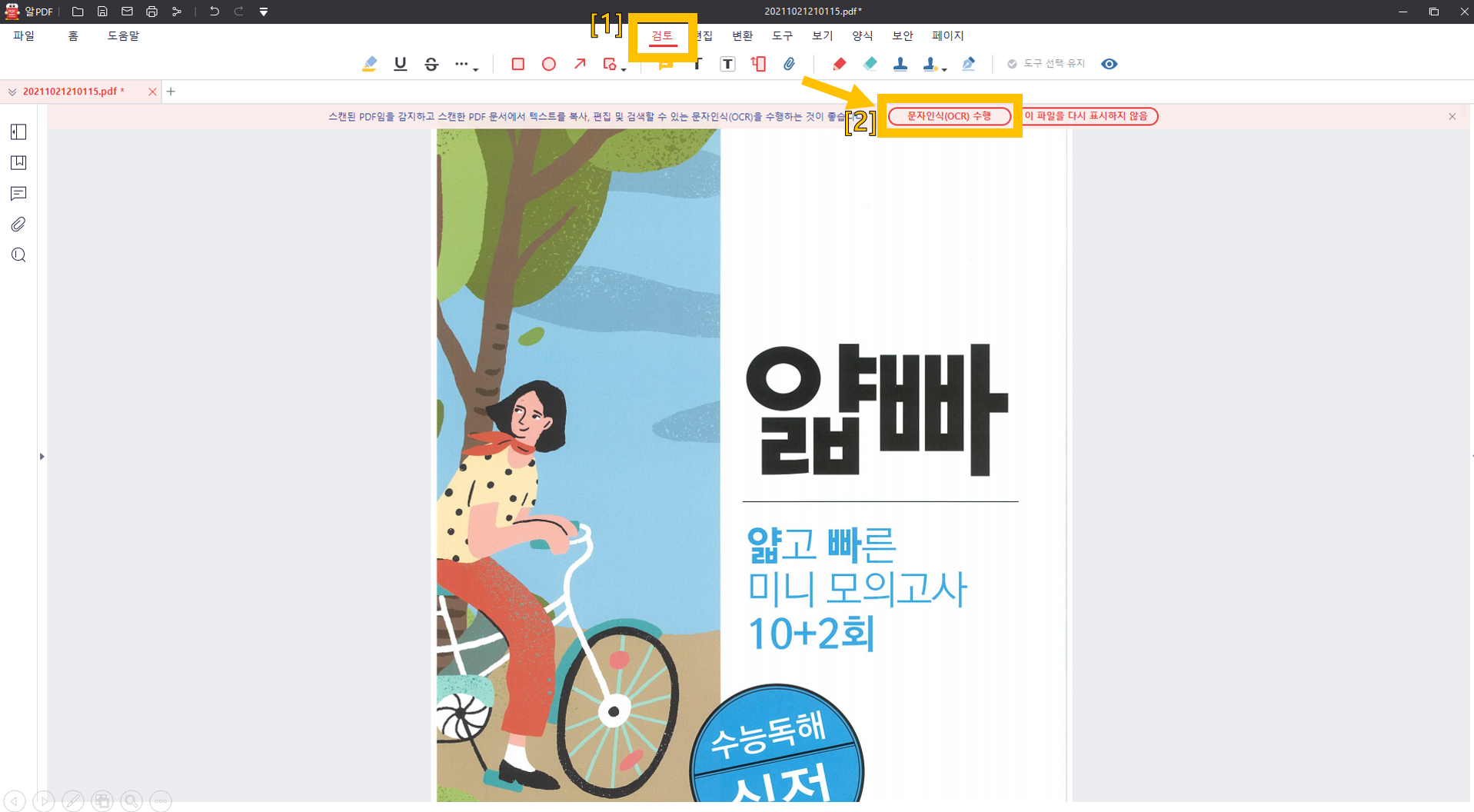Attach a file with the paperclip tool
This screenshot has width=1474, height=812.
pos(789,64)
